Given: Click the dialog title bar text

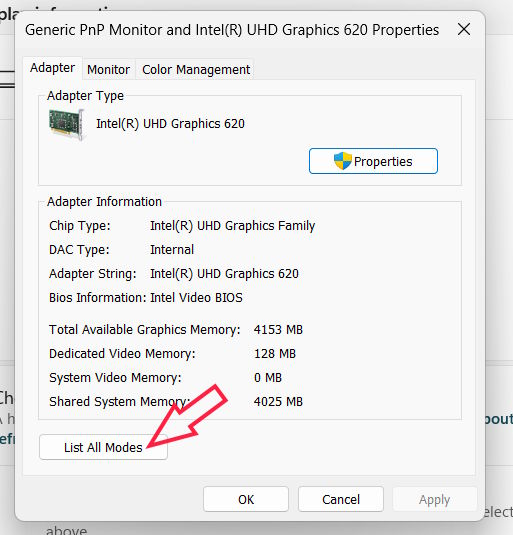Looking at the screenshot, I should 232,30.
